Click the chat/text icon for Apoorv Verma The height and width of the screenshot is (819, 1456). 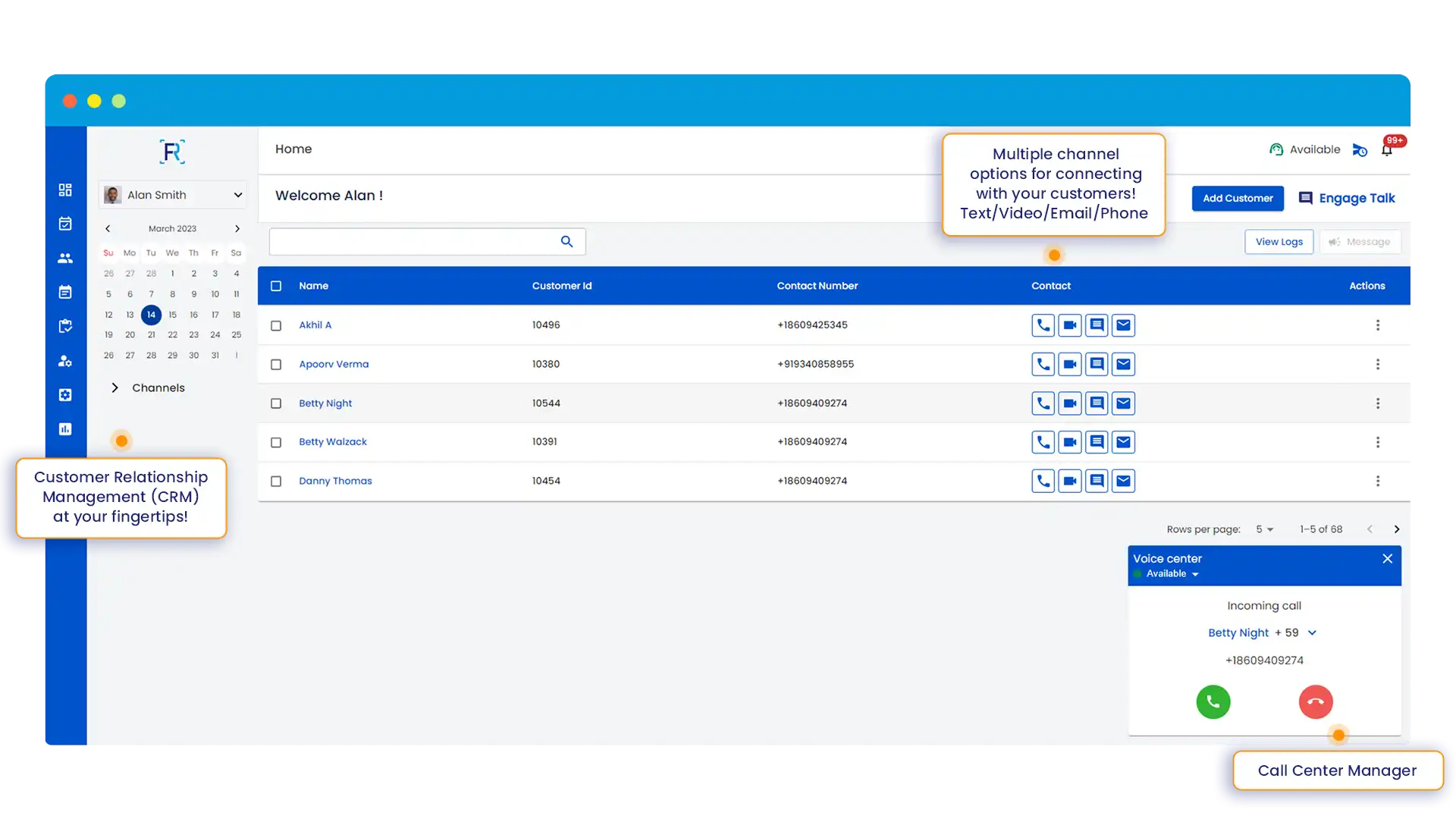coord(1096,364)
